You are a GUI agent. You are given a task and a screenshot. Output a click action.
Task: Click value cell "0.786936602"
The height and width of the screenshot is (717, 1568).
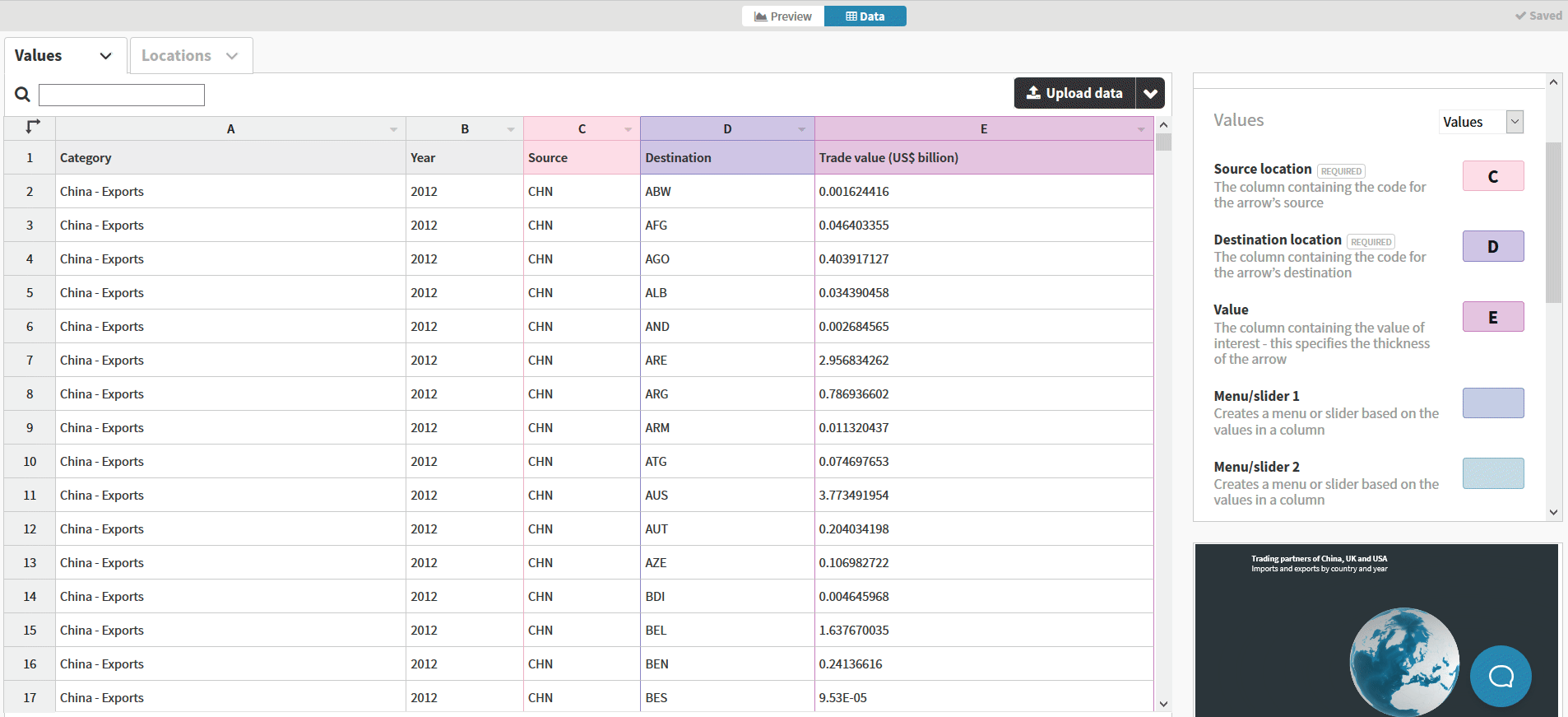984,393
